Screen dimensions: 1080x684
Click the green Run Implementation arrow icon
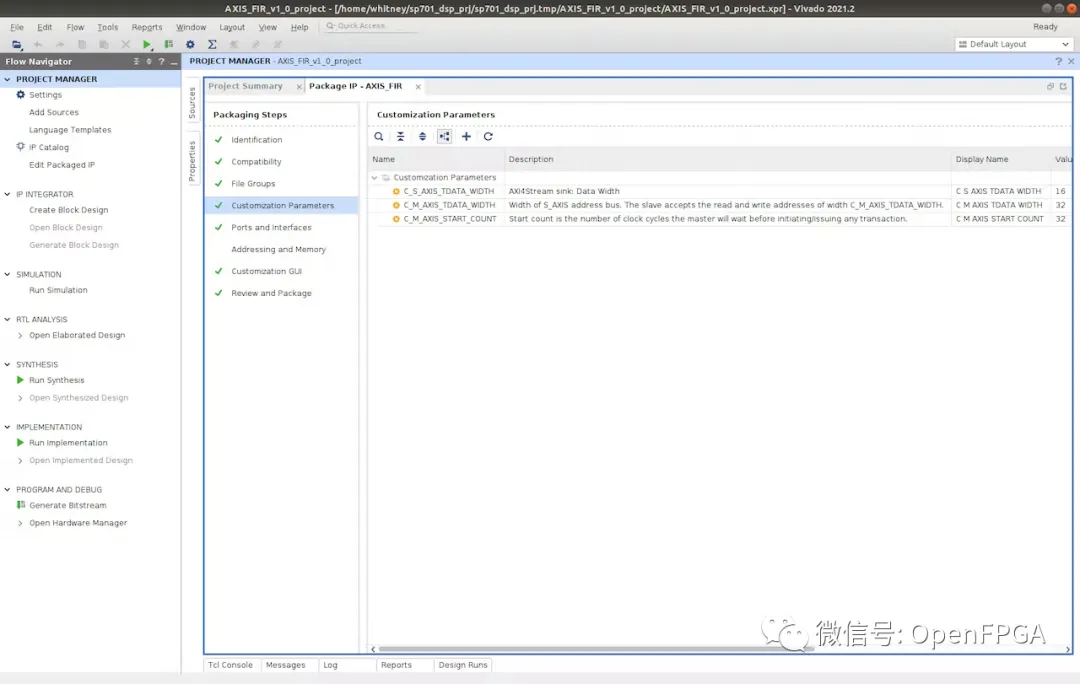[20, 443]
